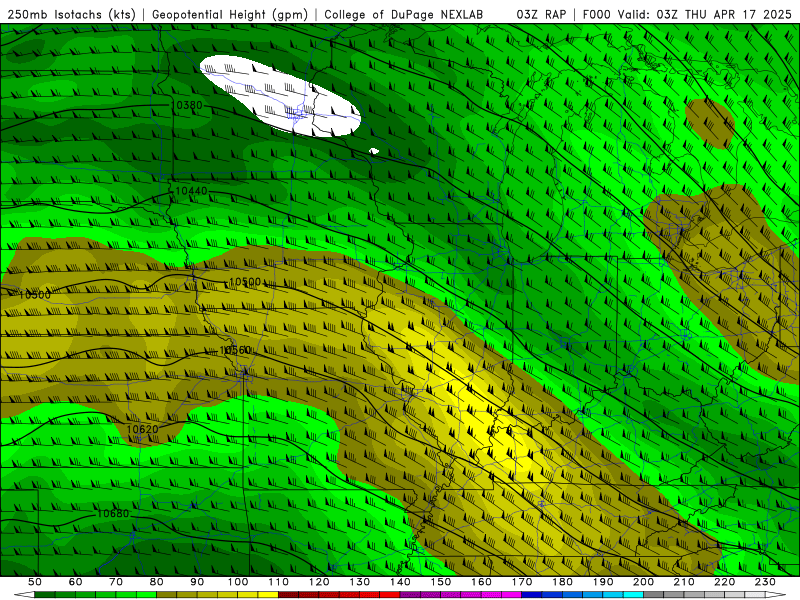Click the 160 label on the color scale
This screenshot has height=600, width=800.
(x=481, y=582)
